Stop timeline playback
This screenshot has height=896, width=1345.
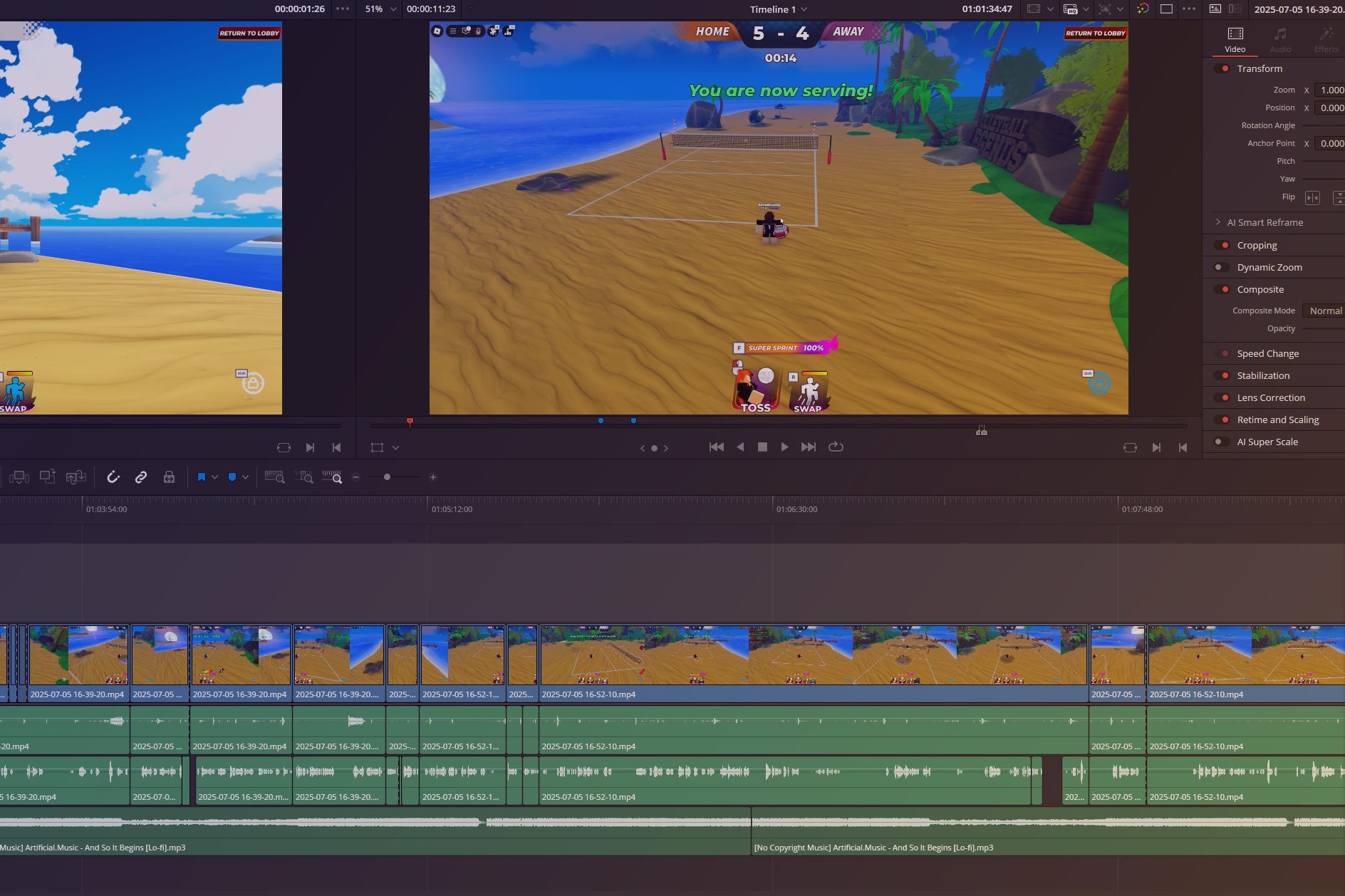(x=762, y=447)
